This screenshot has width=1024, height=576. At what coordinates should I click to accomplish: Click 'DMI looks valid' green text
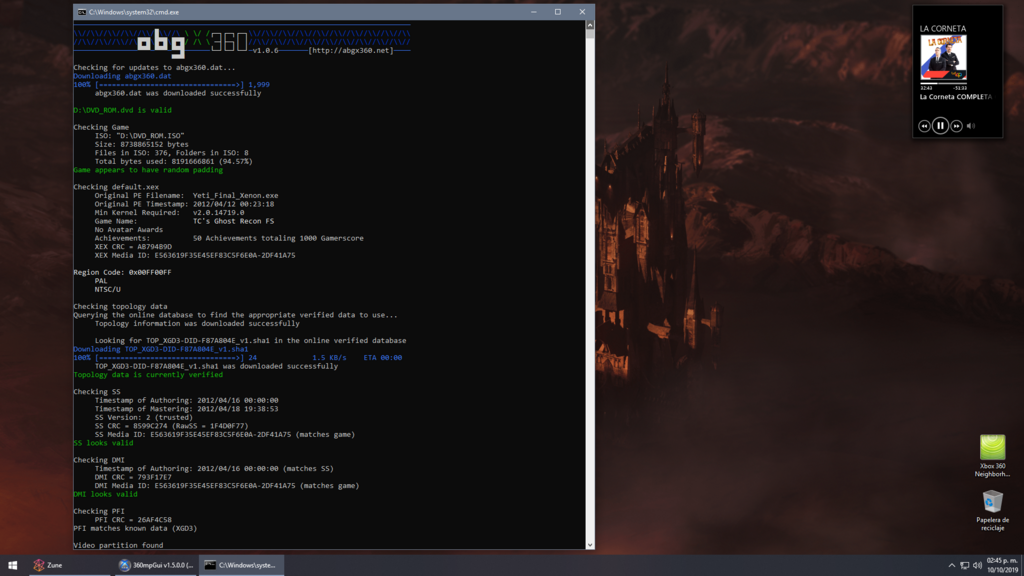point(105,494)
